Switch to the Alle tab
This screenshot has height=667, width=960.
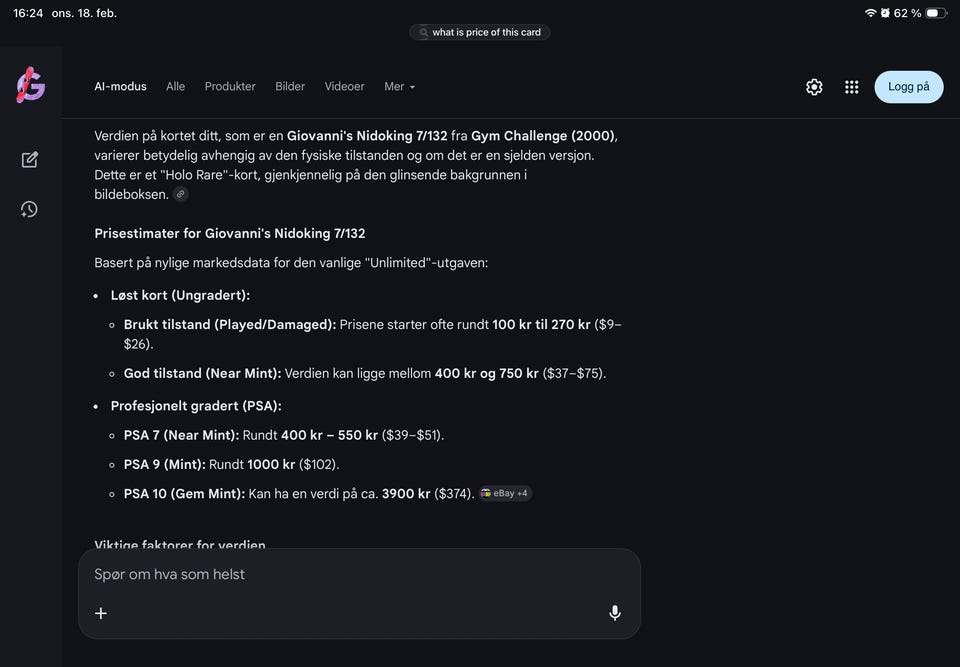click(175, 87)
